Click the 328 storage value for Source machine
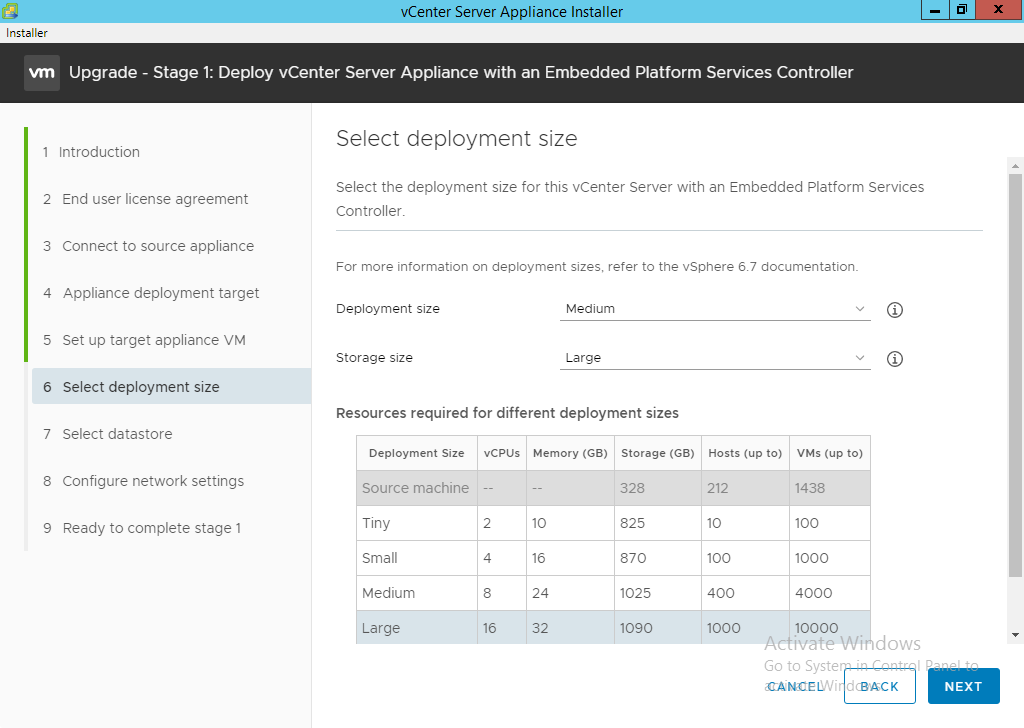1024x728 pixels. coord(632,488)
